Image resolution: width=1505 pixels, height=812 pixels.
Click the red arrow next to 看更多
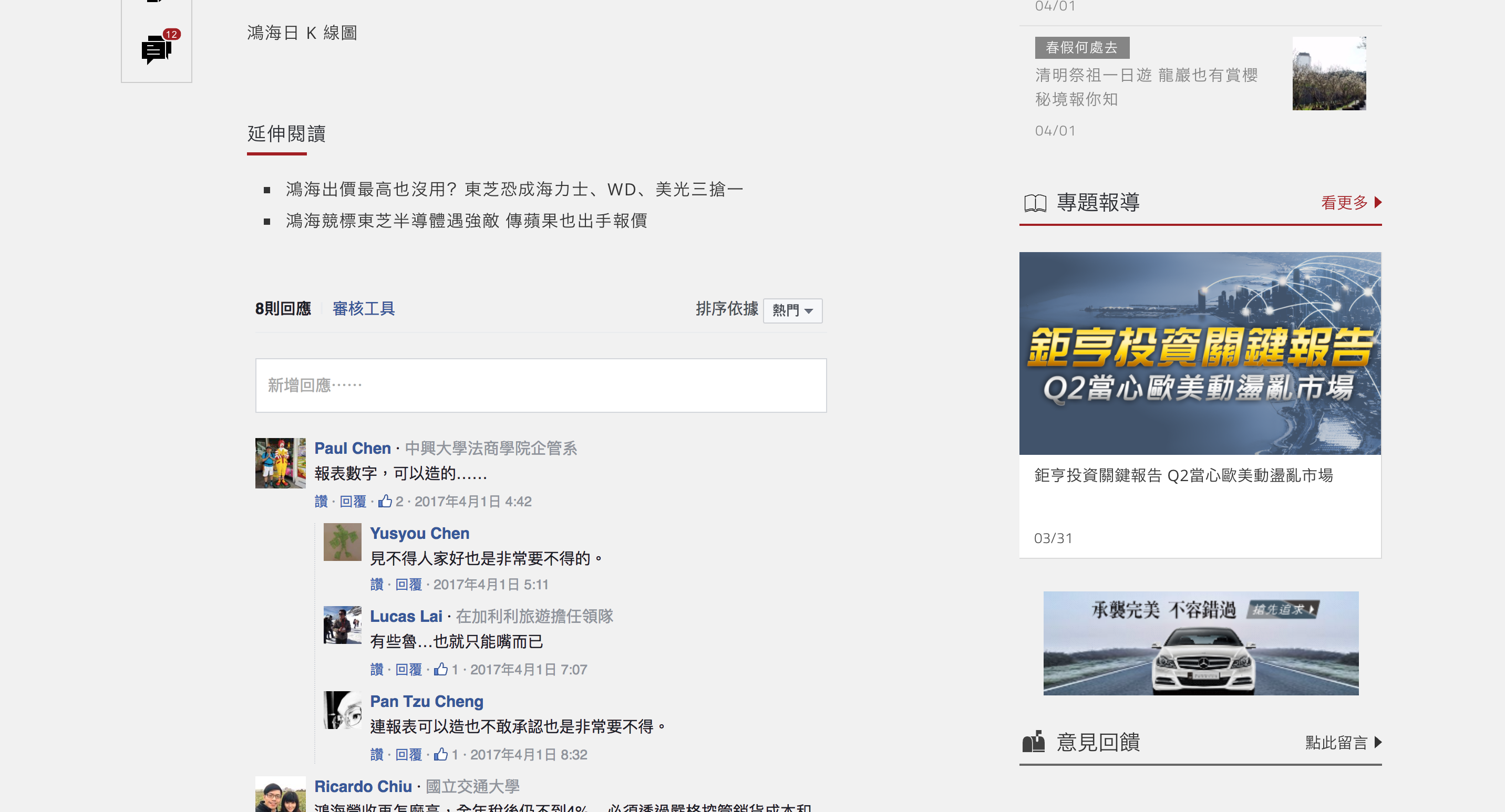[x=1378, y=203]
